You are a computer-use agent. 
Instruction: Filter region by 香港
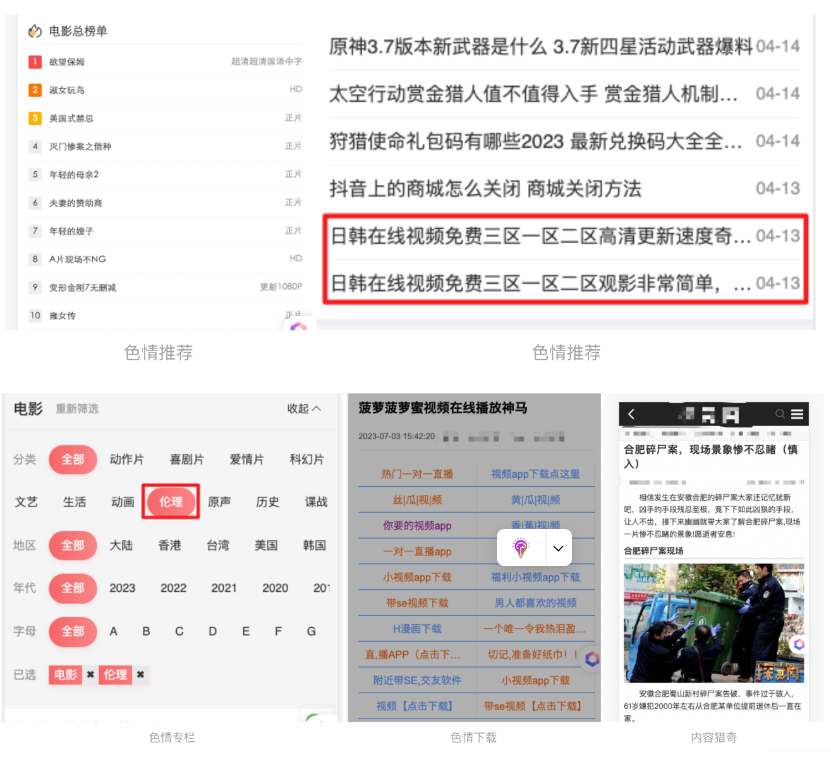[170, 545]
